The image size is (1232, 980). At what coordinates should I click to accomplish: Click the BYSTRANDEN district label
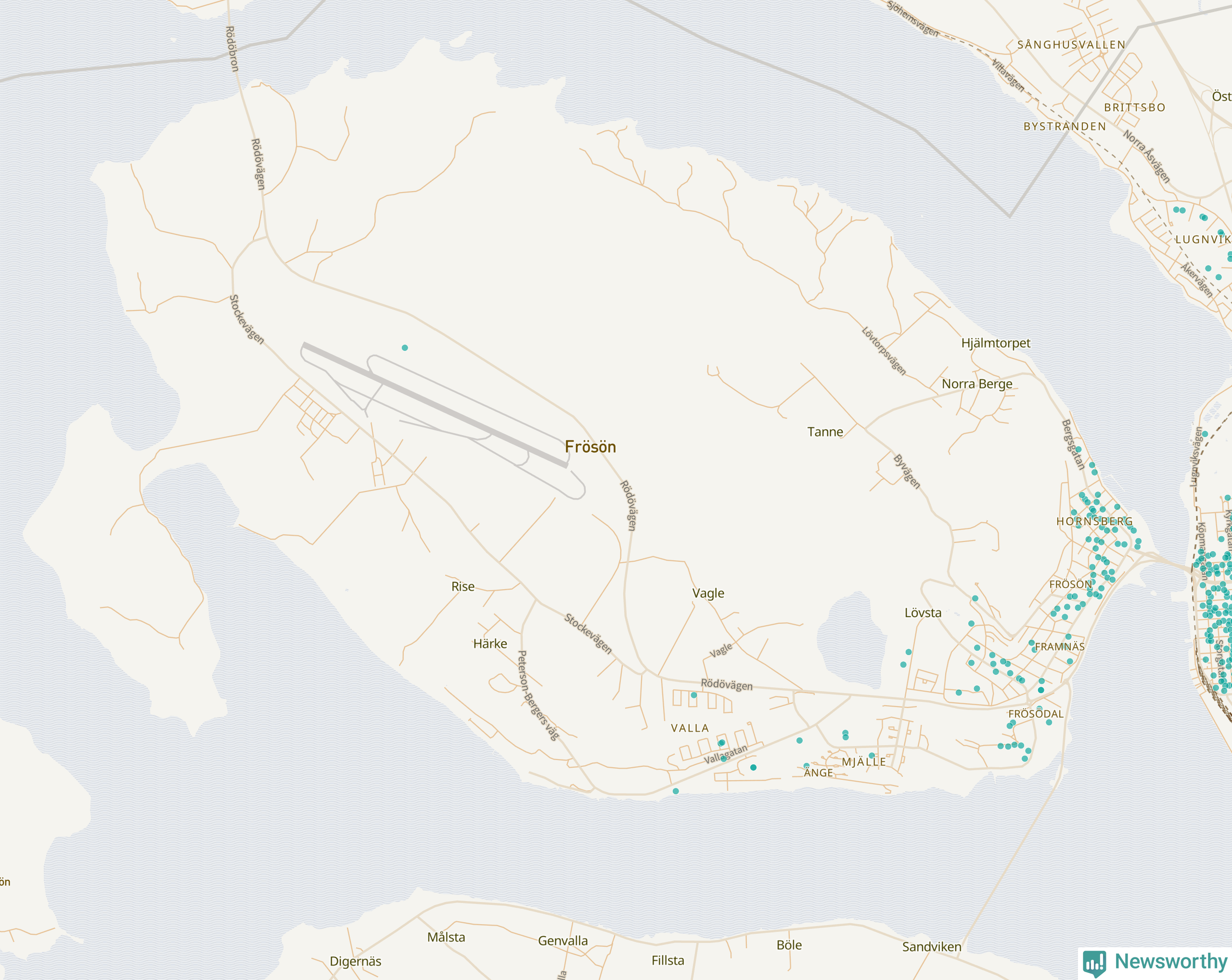1065,126
